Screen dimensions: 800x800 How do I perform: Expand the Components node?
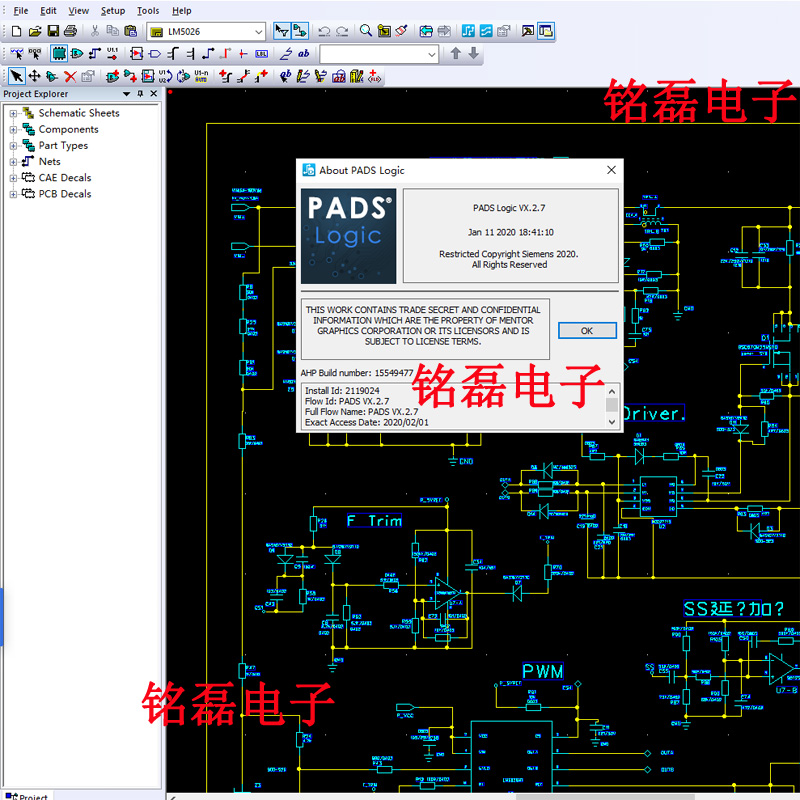(x=13, y=130)
